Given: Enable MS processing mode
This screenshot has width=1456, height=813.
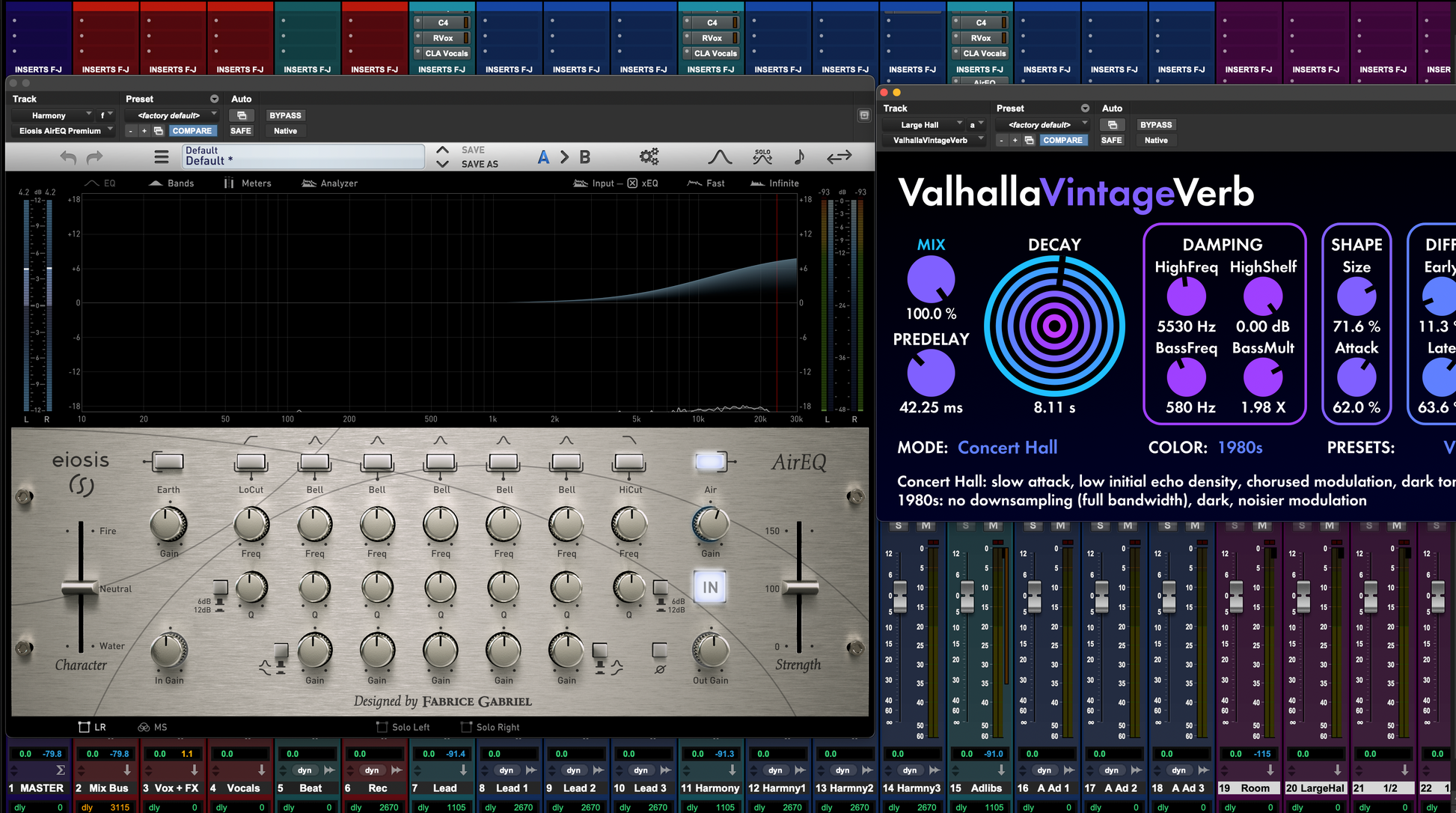Looking at the screenshot, I should click(153, 727).
